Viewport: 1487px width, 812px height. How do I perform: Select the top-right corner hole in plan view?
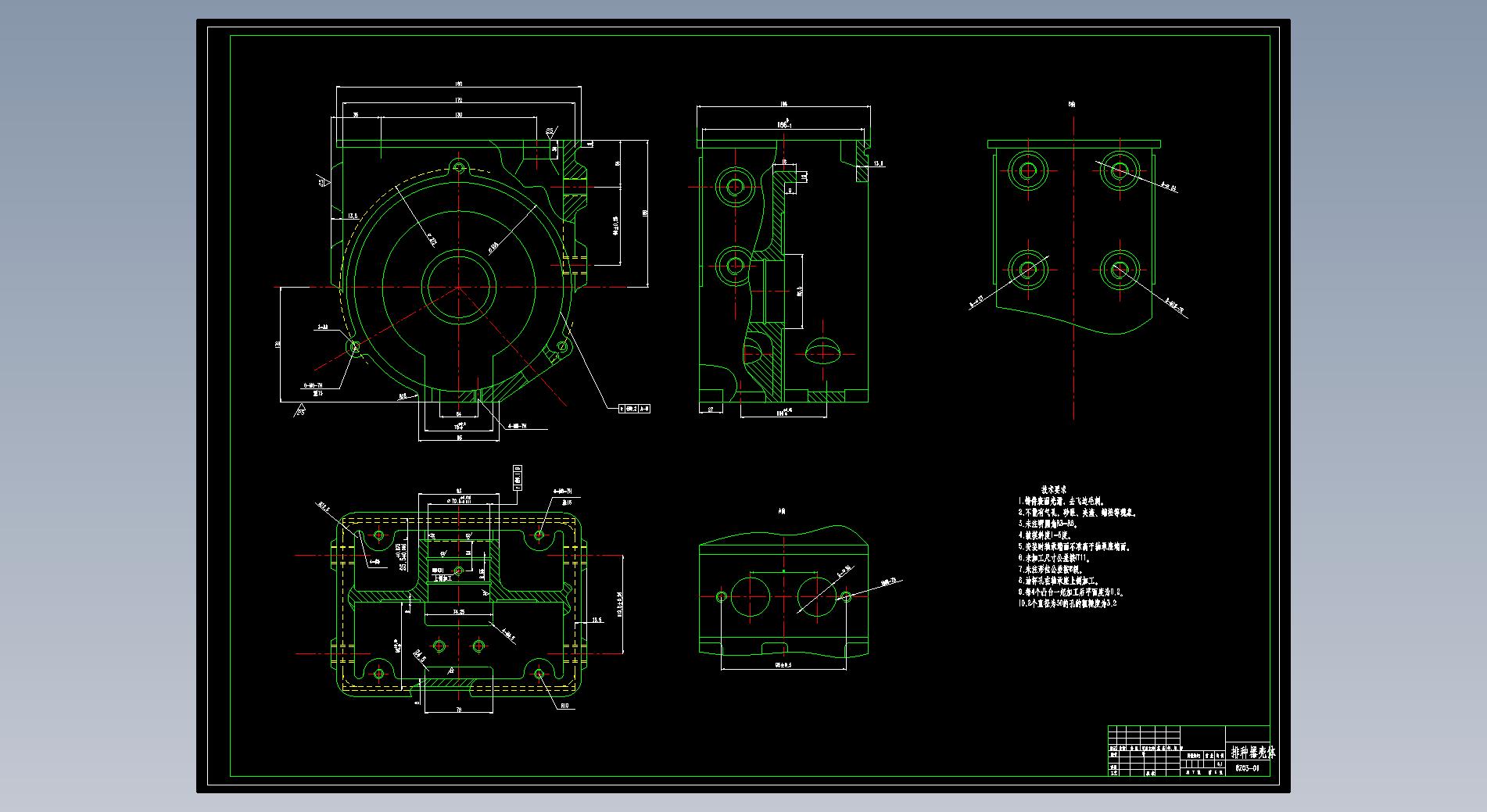pos(539,535)
